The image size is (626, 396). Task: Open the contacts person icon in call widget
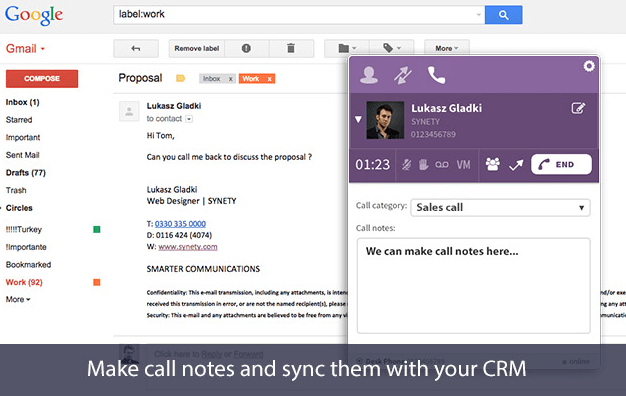[368, 75]
